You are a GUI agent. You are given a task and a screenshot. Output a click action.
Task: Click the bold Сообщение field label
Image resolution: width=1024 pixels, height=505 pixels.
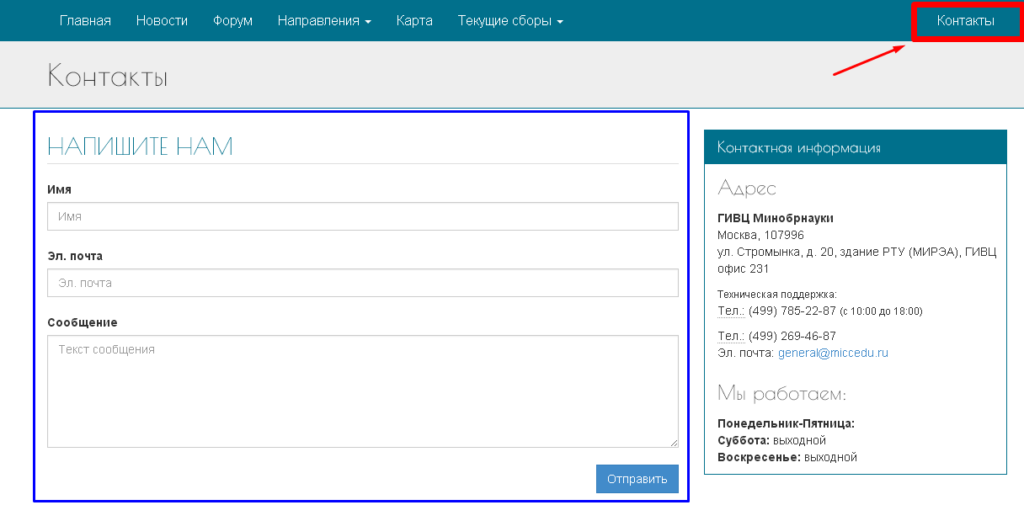pyautogui.click(x=82, y=322)
